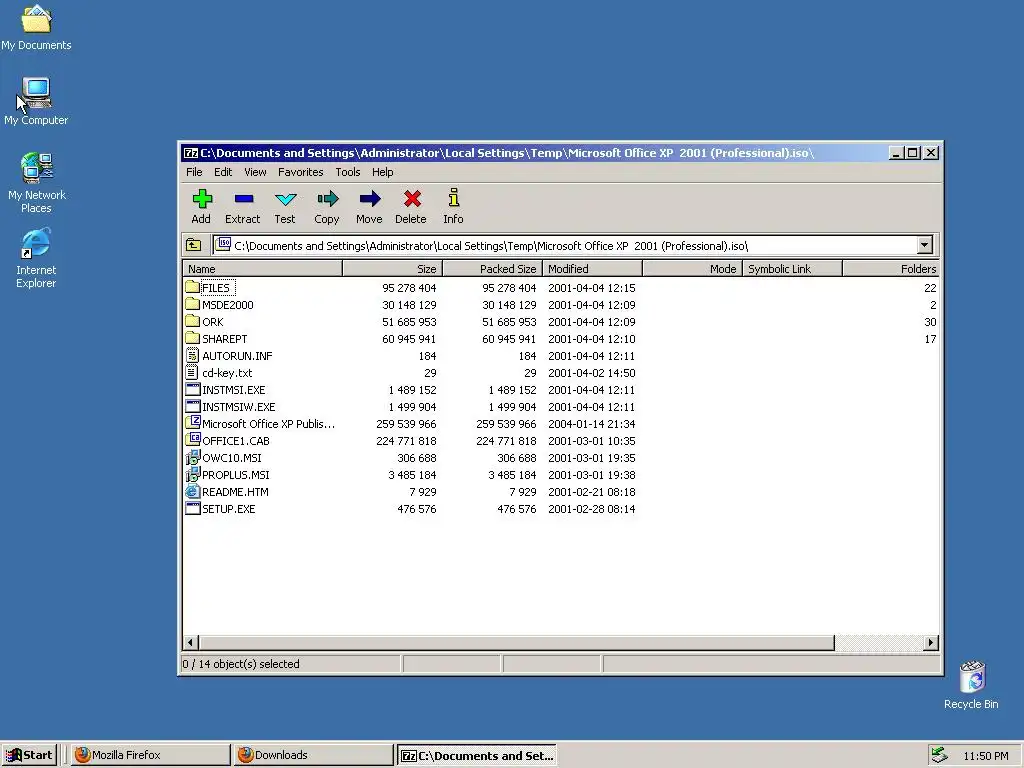Screen dimensions: 1024x768
Task: Select the INSTMSIW.EXE icon
Action: click(192, 406)
